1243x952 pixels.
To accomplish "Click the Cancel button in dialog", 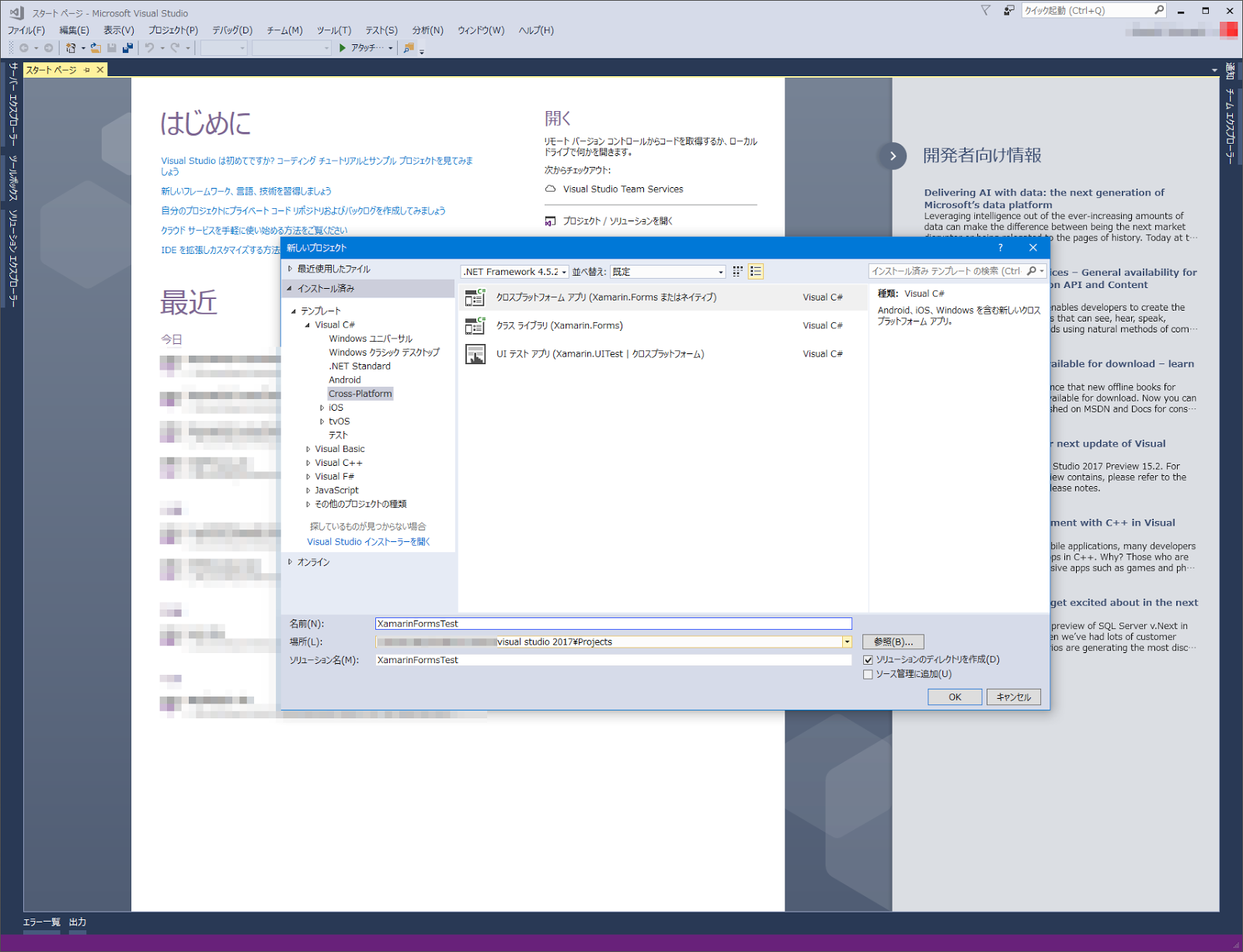I will click(x=1014, y=697).
